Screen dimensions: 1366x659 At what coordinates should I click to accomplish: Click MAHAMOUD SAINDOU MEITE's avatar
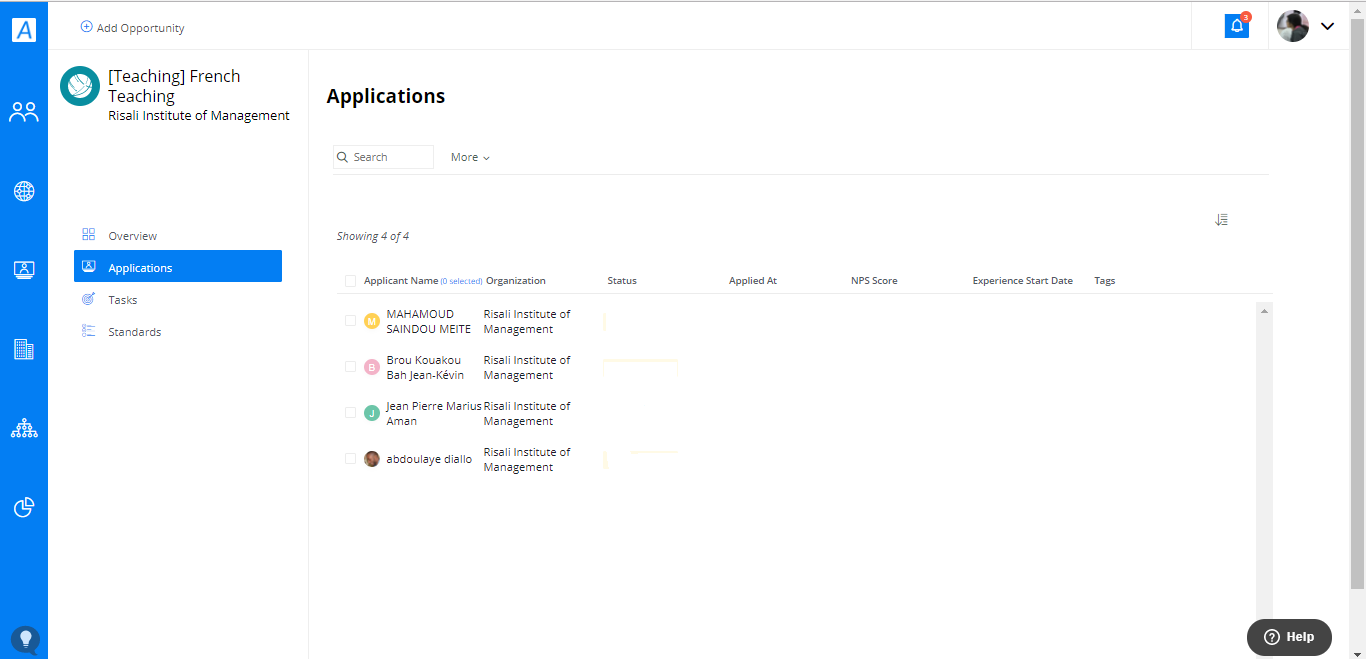(x=372, y=321)
